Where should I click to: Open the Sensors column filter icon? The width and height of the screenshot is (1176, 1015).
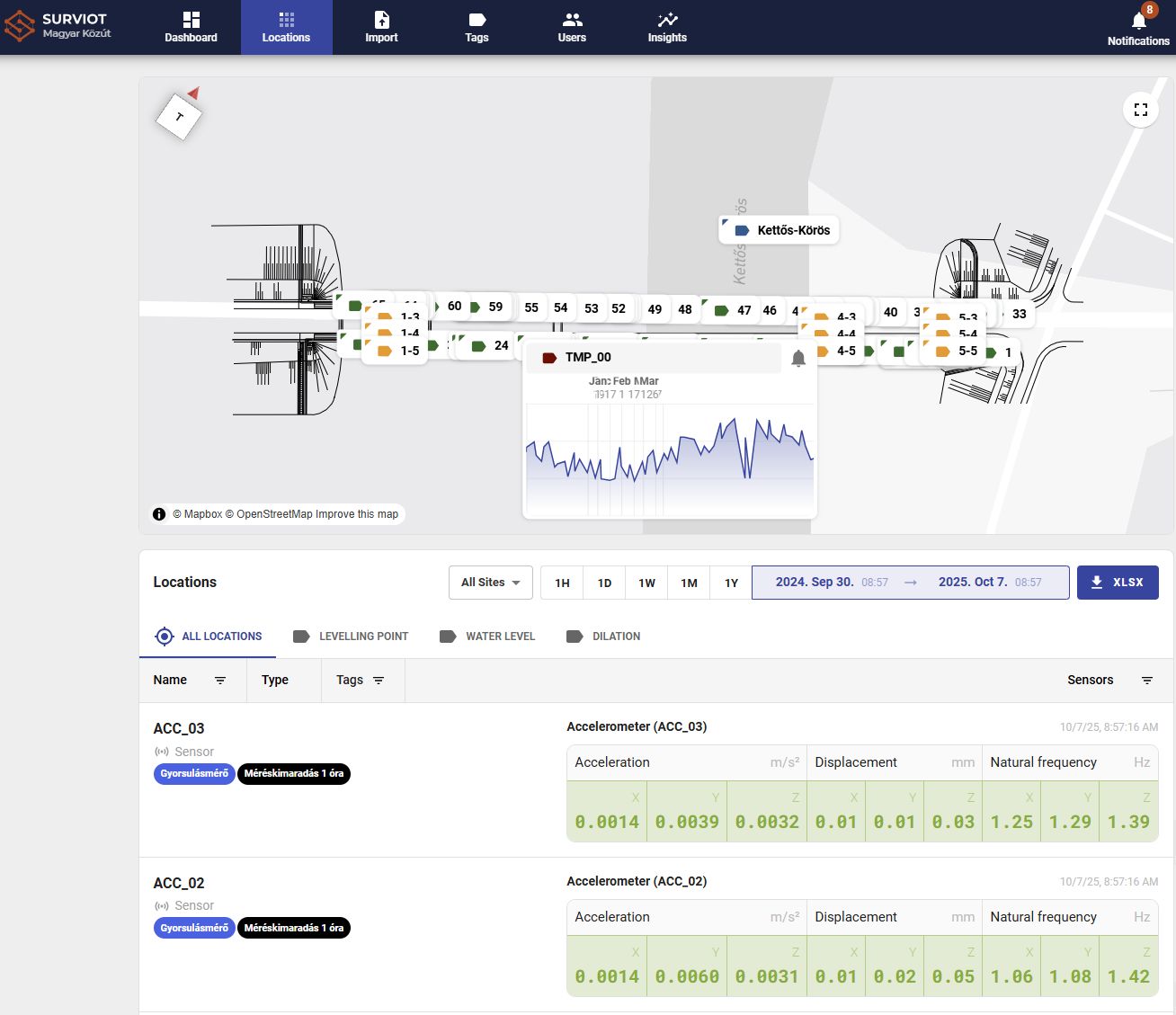point(1146,681)
